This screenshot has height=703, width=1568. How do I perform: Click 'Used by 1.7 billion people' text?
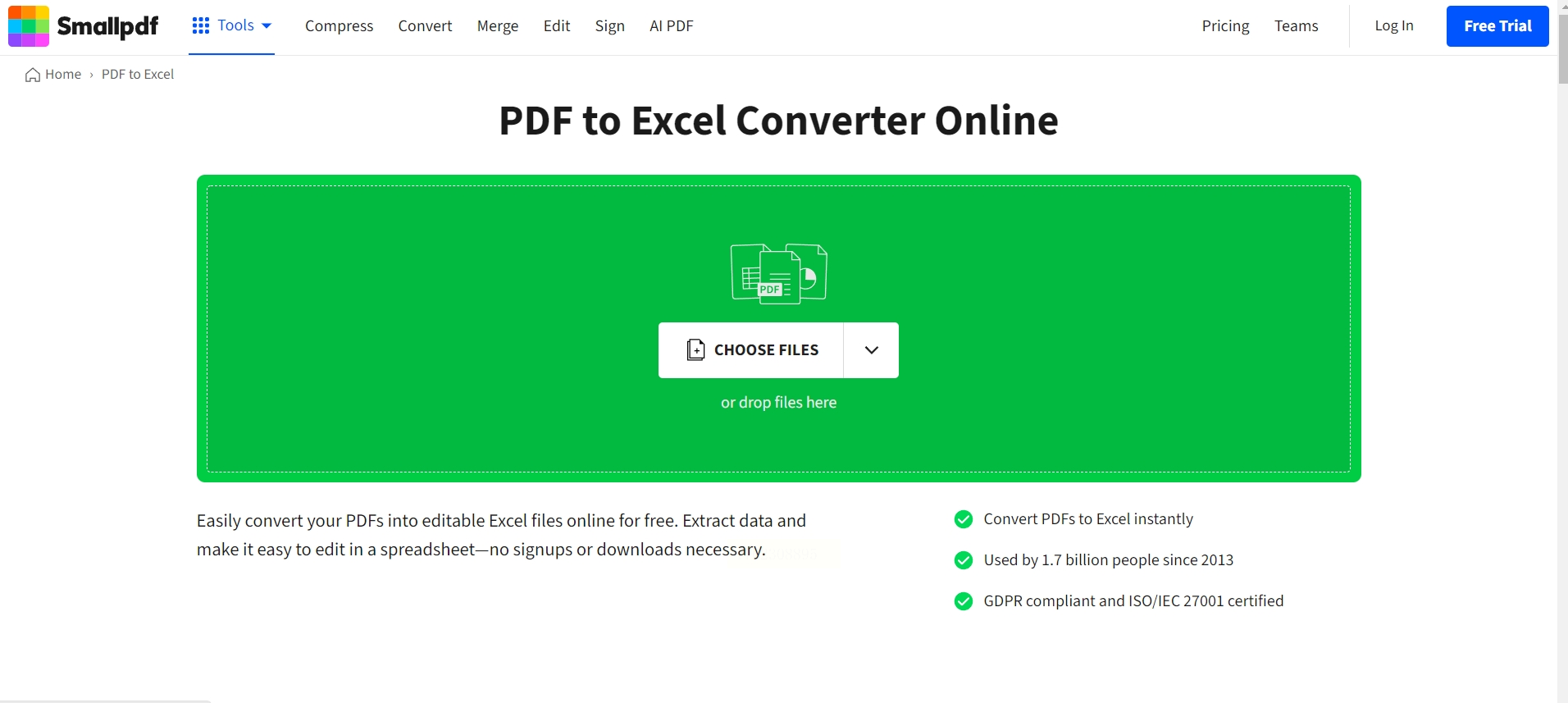click(x=1109, y=560)
